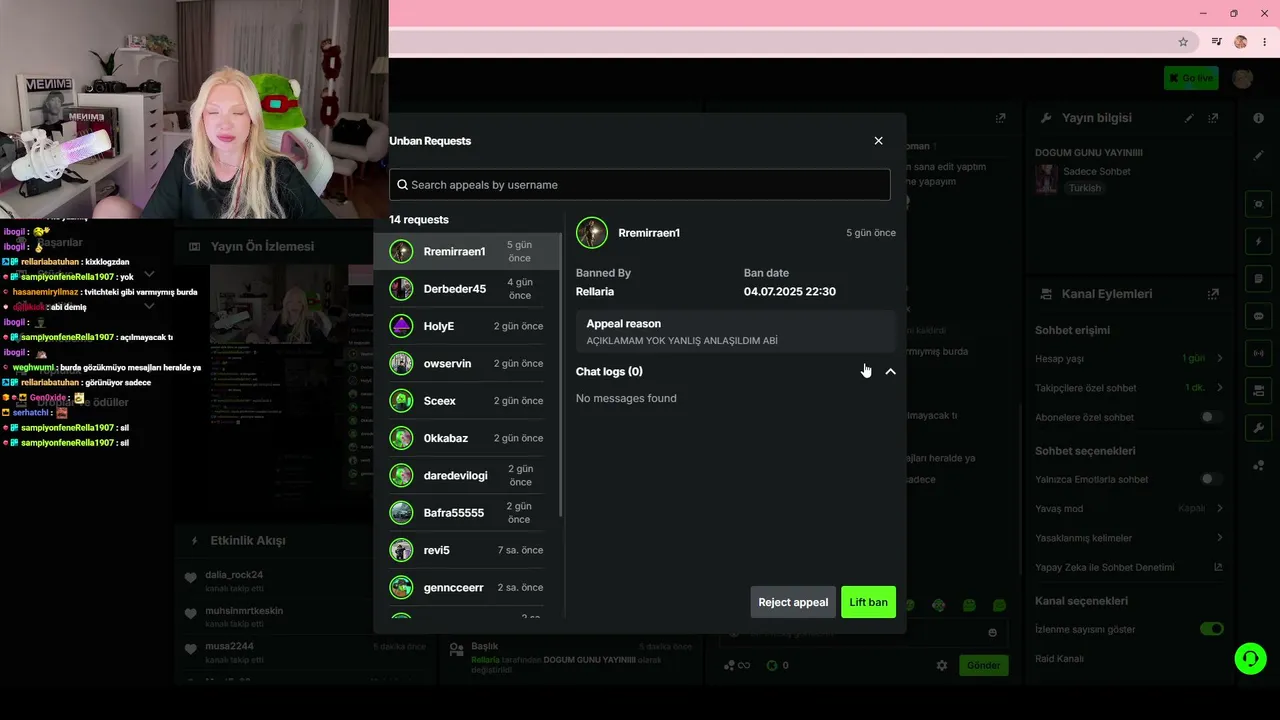Click Rremirraen1 avatar in appeal details
Screen dimensions: 1280x720
coord(592,233)
